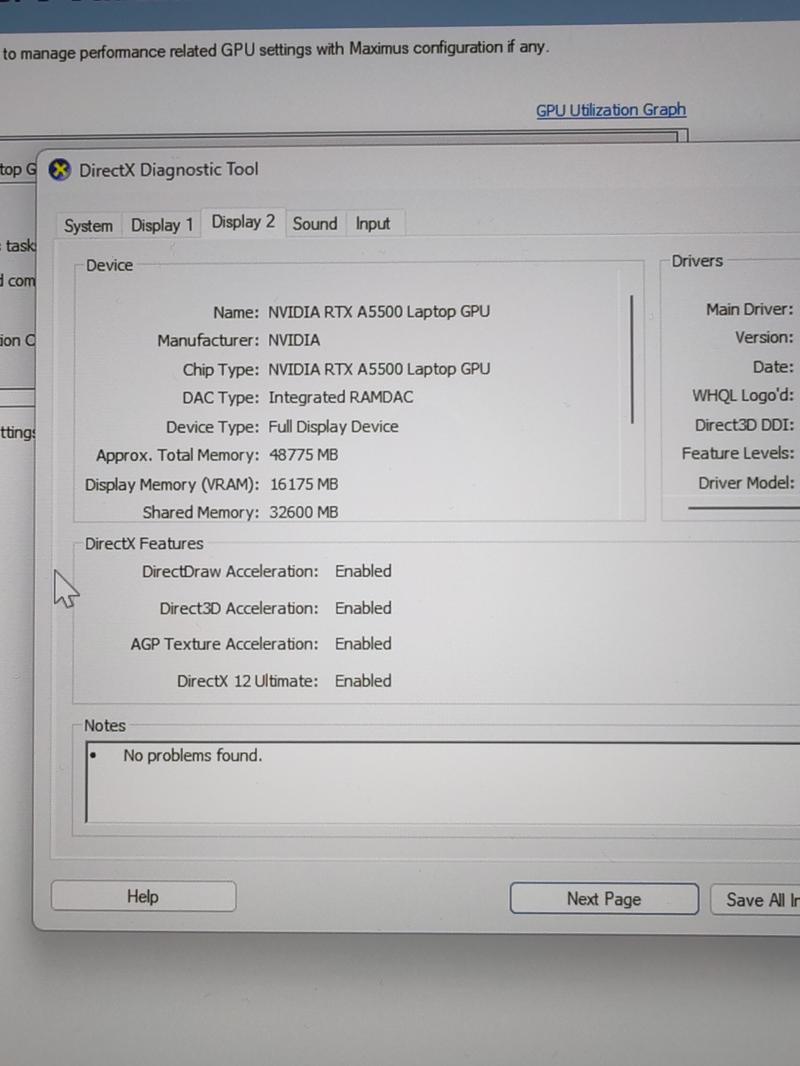The height and width of the screenshot is (1066, 800).
Task: Click the '32600 MB' shared memory value
Action: pyautogui.click(x=303, y=512)
